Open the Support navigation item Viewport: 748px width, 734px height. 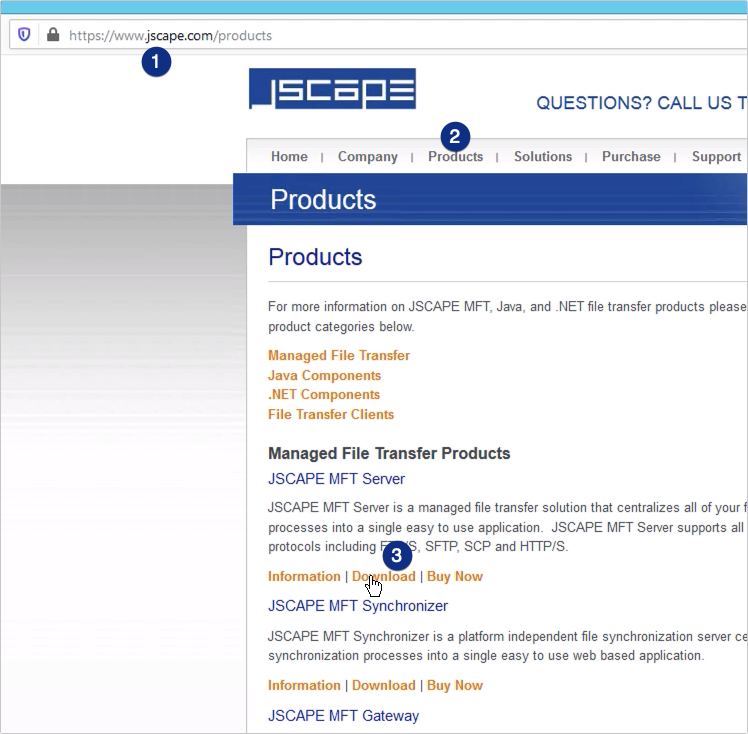(716, 157)
